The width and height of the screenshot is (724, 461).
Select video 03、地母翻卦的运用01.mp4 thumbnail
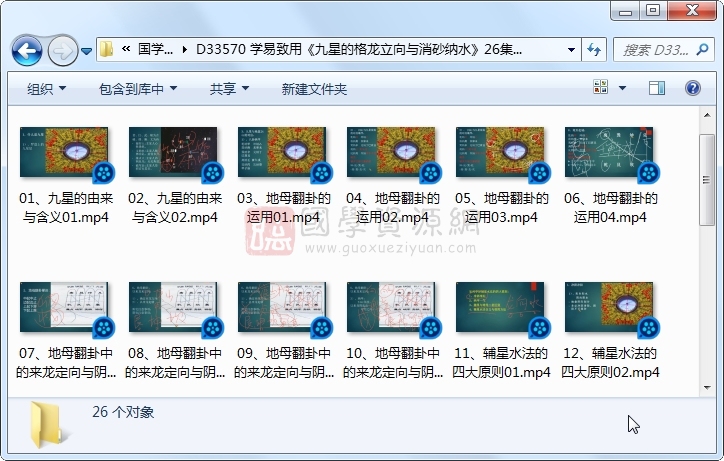pos(282,152)
